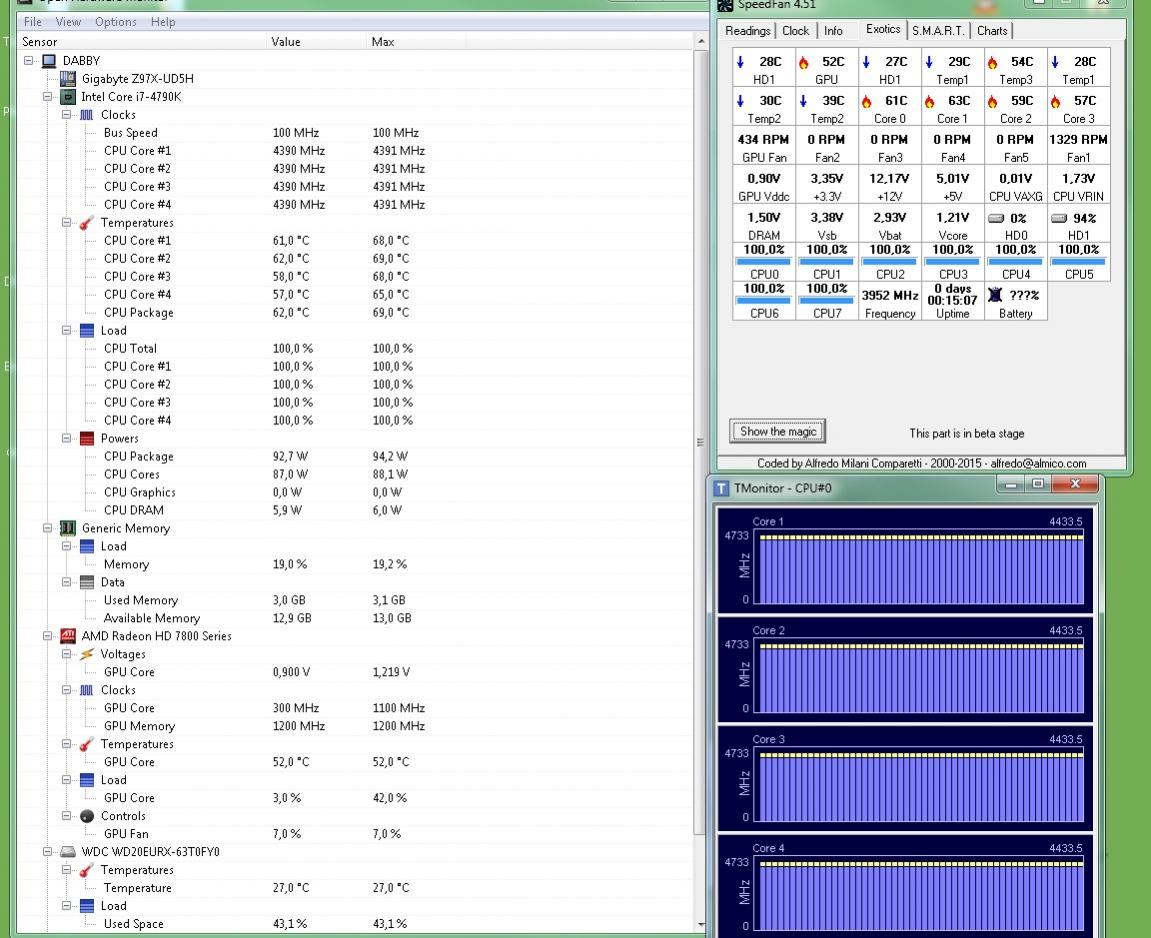The image size is (1151, 938).
Task: Click the HD0 disk icon showing 0%
Action: pyautogui.click(x=995, y=218)
